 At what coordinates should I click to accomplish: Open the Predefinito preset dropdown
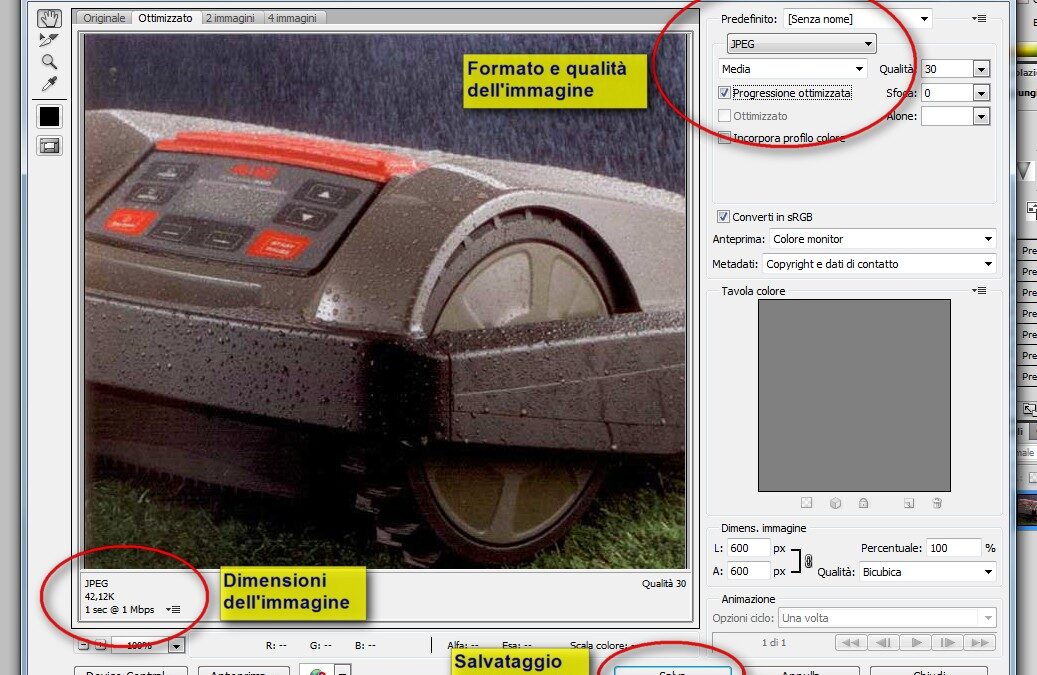coord(858,19)
